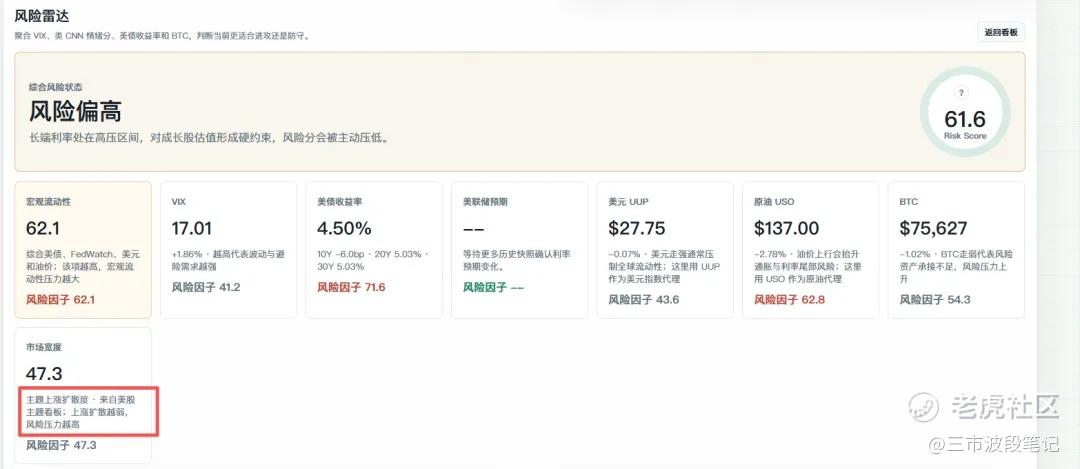1080x469 pixels.
Task: Click red-boxed 主题上涨扩散度 description text
Action: point(80,412)
